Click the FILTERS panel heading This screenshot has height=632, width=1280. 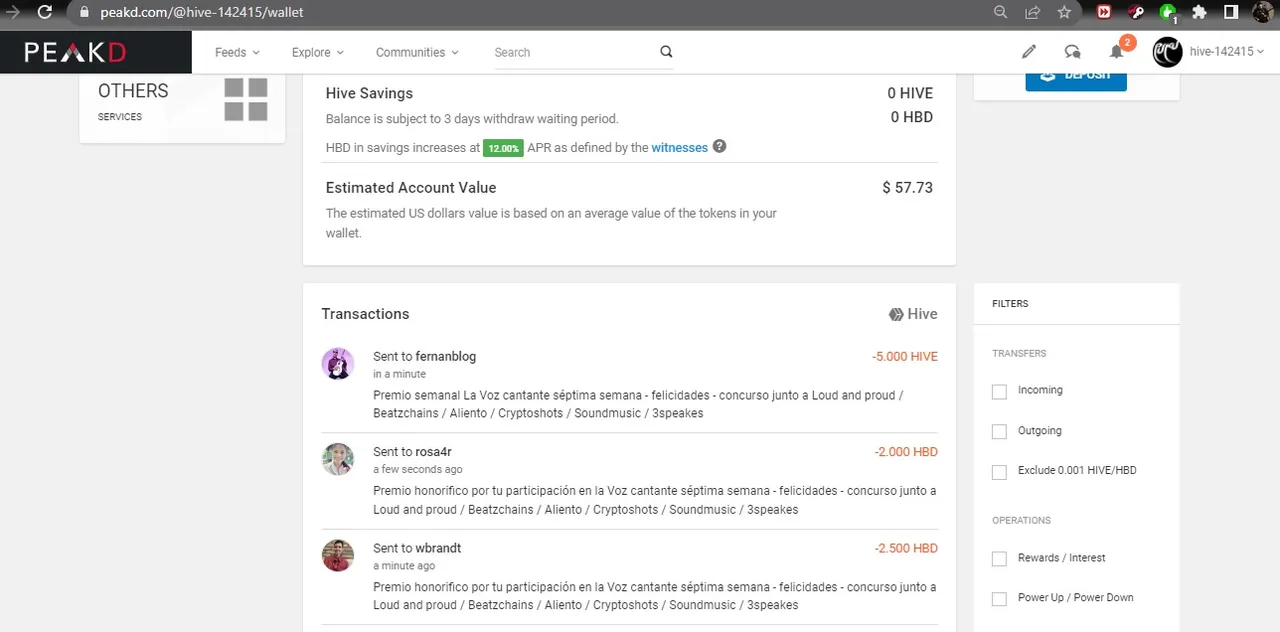coord(1010,303)
